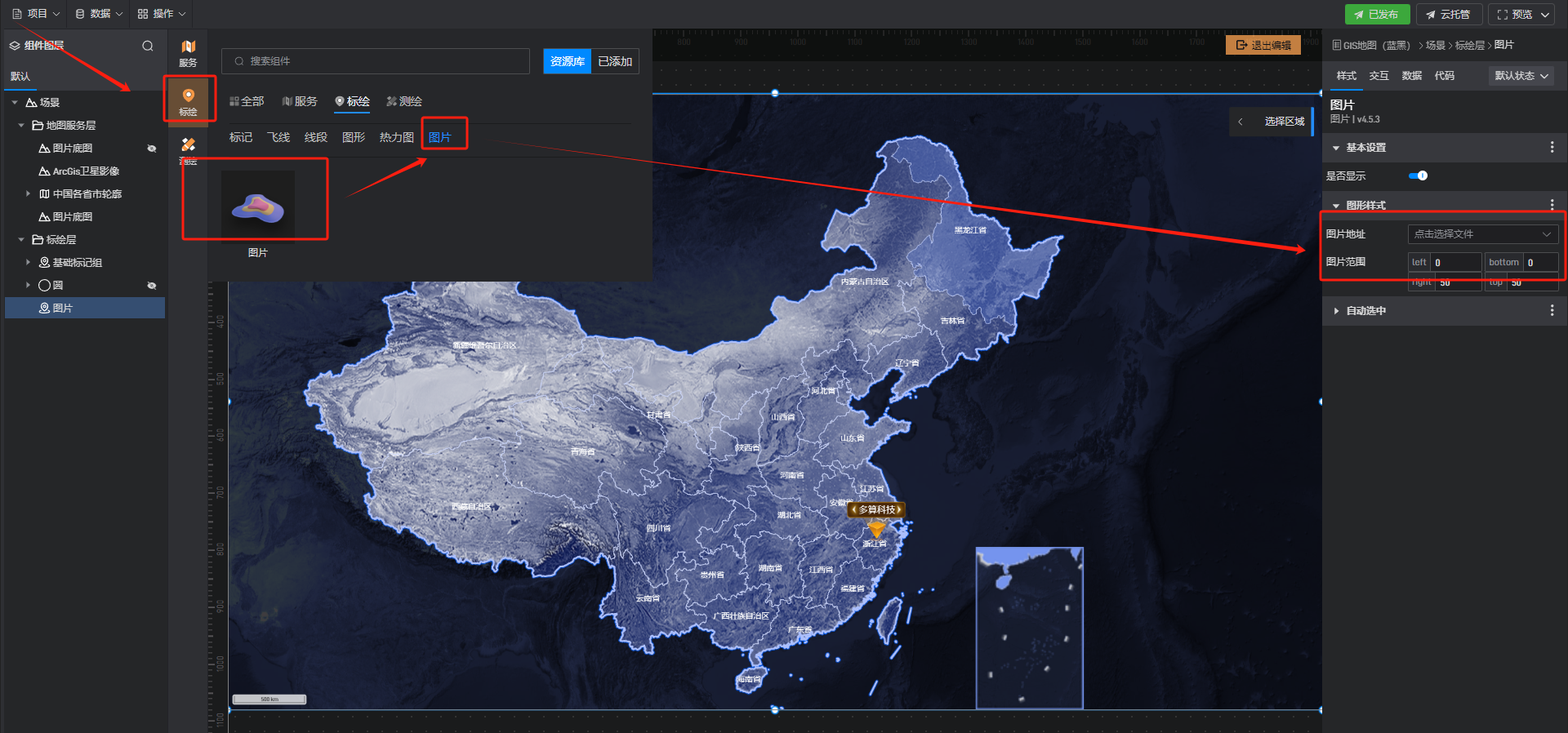The width and height of the screenshot is (1568, 733).
Task: Click the ArcGis卫星影像 layer icon
Action: click(45, 171)
